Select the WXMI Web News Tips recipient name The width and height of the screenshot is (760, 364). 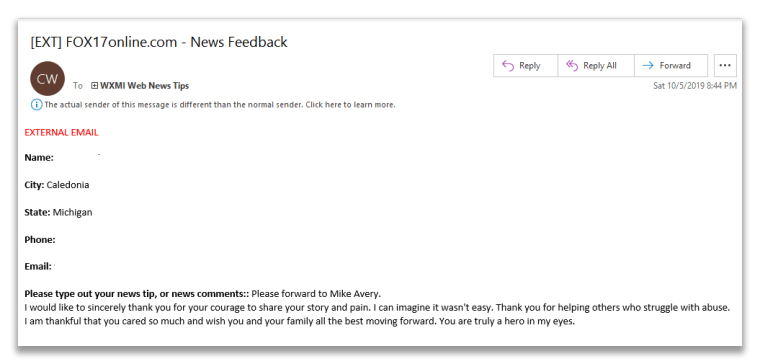click(144, 86)
